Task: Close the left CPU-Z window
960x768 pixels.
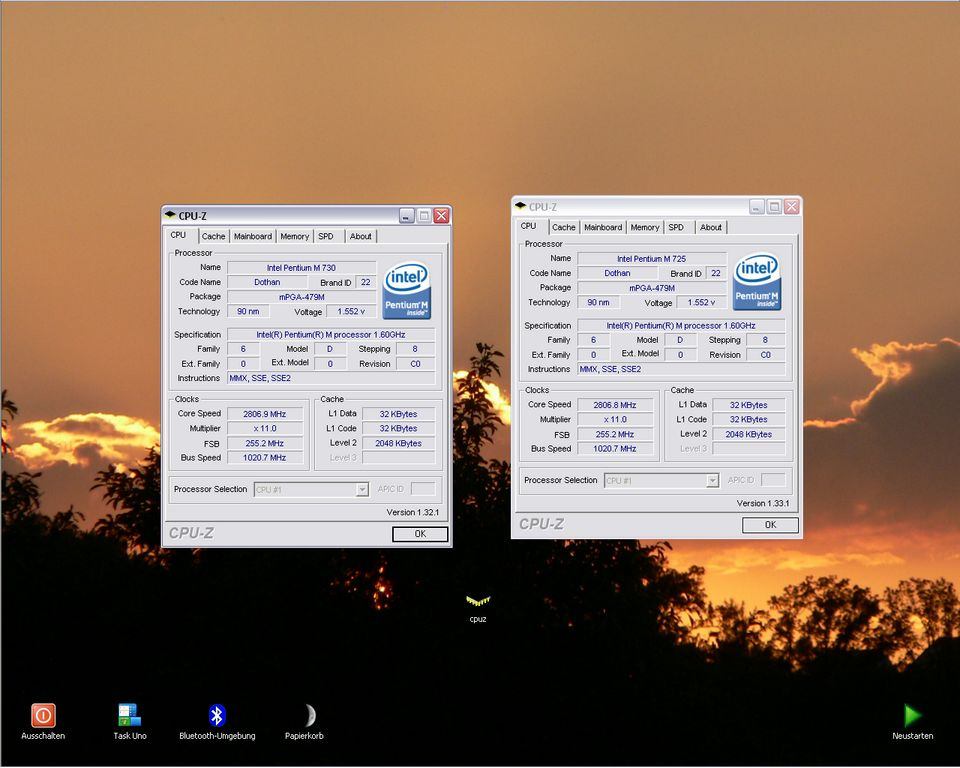Action: tap(441, 216)
